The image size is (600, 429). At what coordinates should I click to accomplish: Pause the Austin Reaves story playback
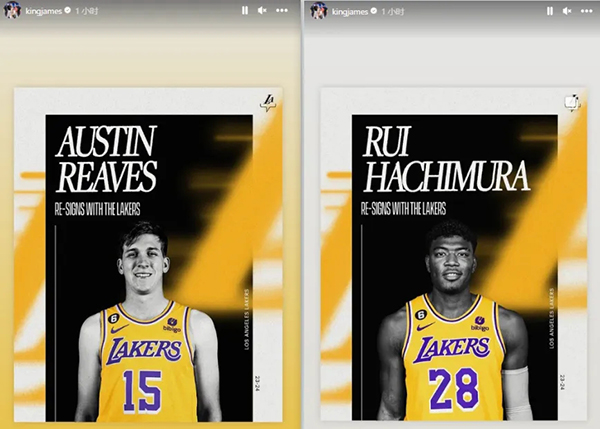point(246,10)
